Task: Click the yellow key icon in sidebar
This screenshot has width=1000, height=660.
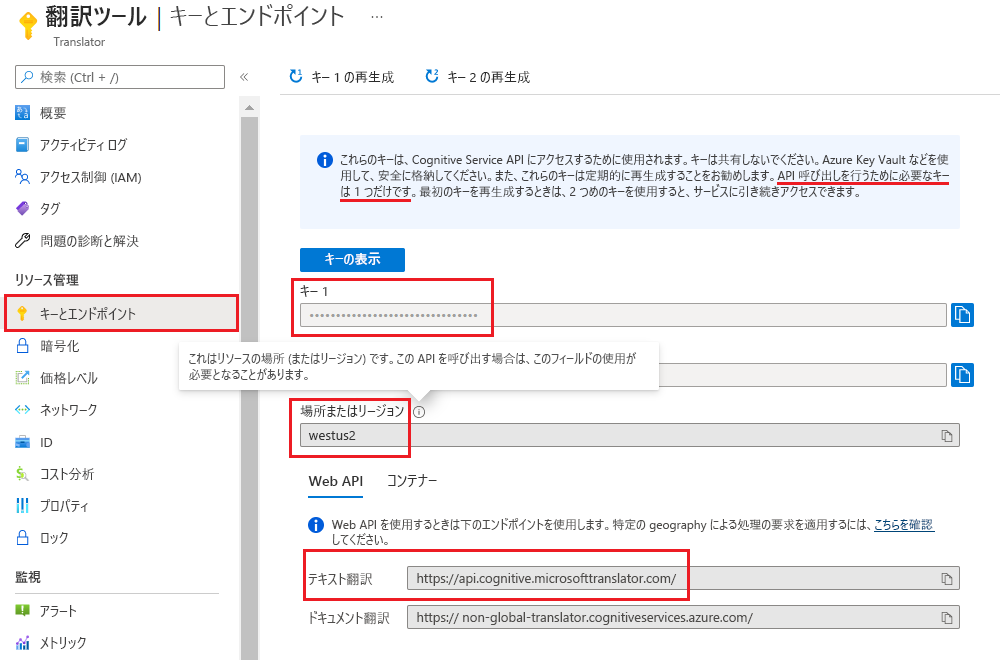Action: pyautogui.click(x=22, y=313)
